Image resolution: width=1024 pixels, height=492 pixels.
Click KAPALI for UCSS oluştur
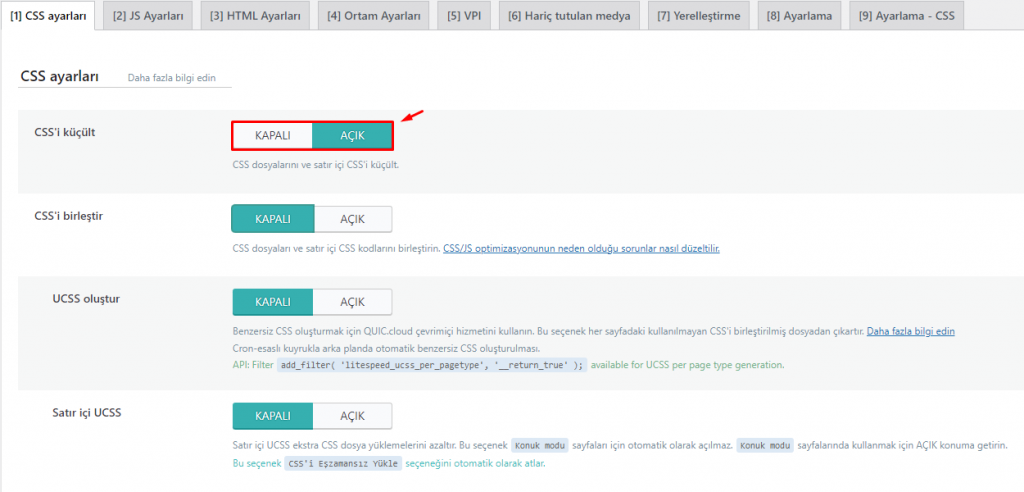pyautogui.click(x=273, y=302)
